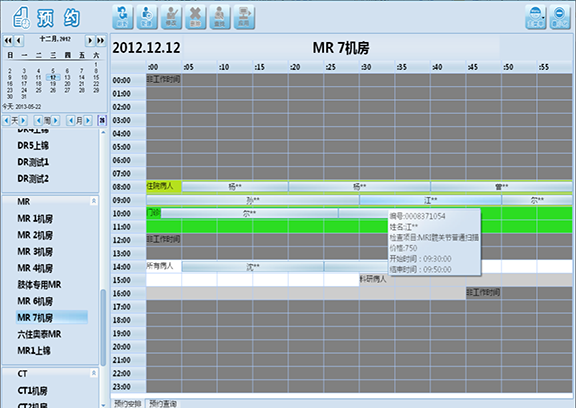Go to previous month in mini calendar
Image resolution: width=576 pixels, height=408 pixels.
[19, 40]
